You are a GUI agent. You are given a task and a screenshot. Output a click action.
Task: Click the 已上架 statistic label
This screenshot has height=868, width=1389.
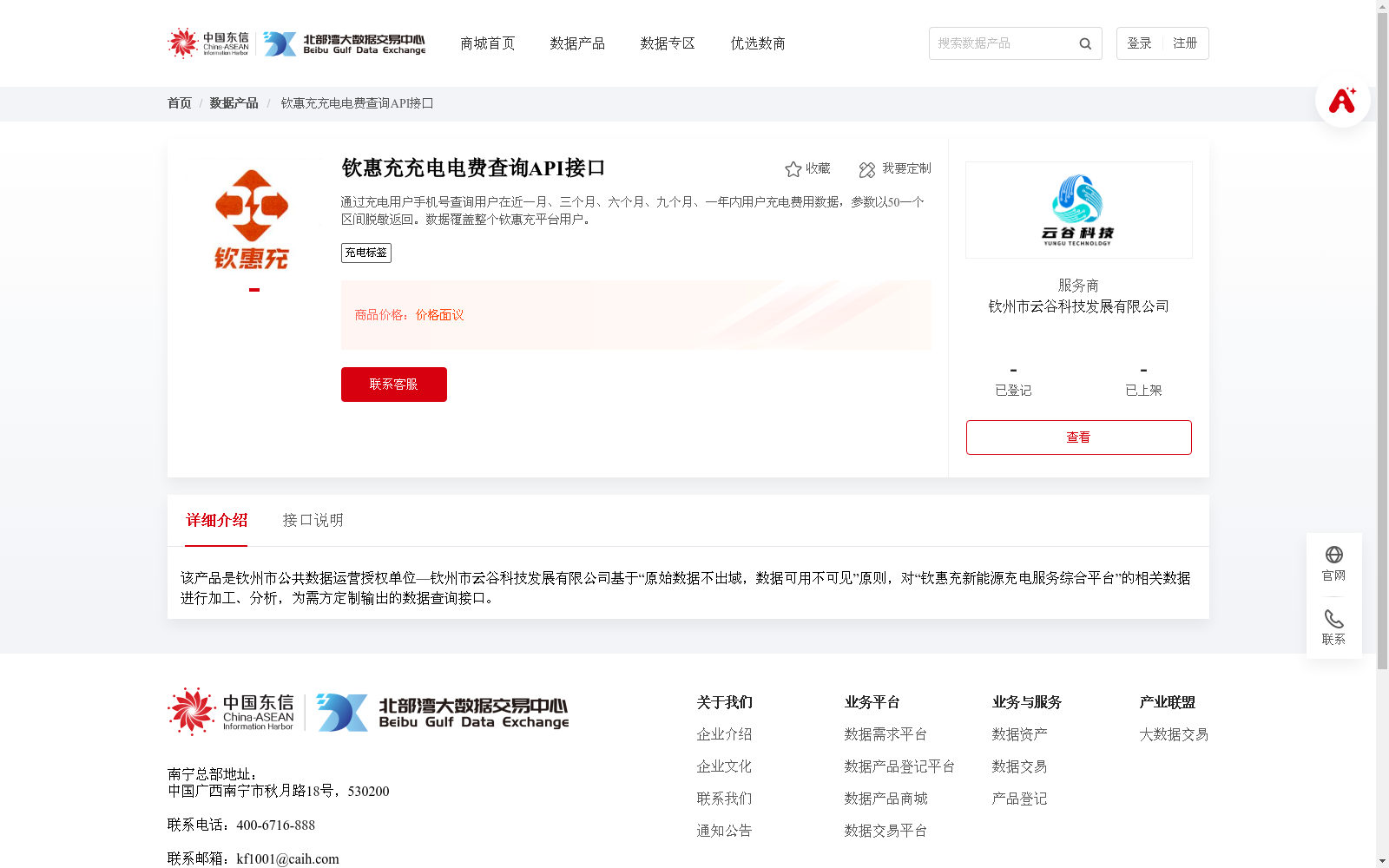1143,391
